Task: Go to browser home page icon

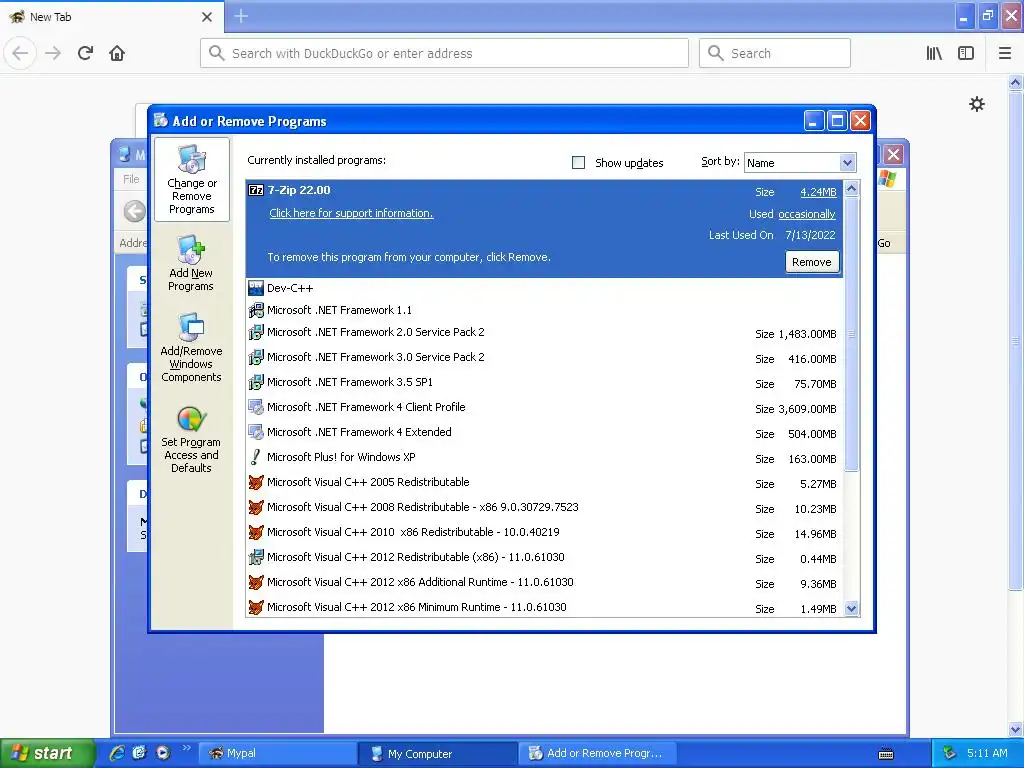Action: click(x=117, y=53)
